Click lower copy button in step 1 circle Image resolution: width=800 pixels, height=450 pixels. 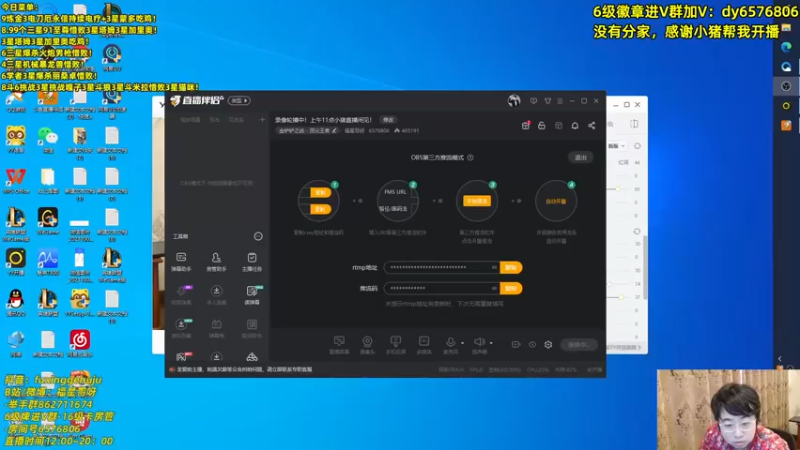[320, 209]
